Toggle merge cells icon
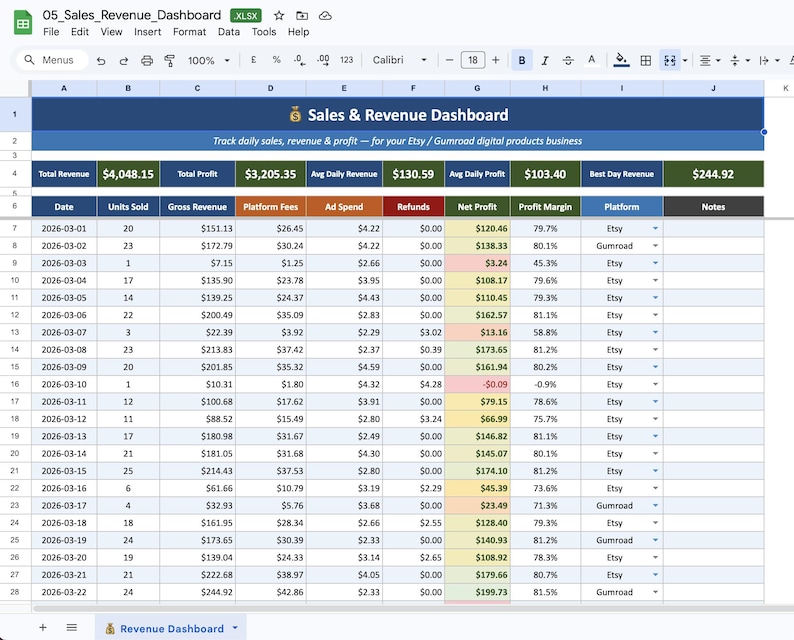 click(669, 61)
